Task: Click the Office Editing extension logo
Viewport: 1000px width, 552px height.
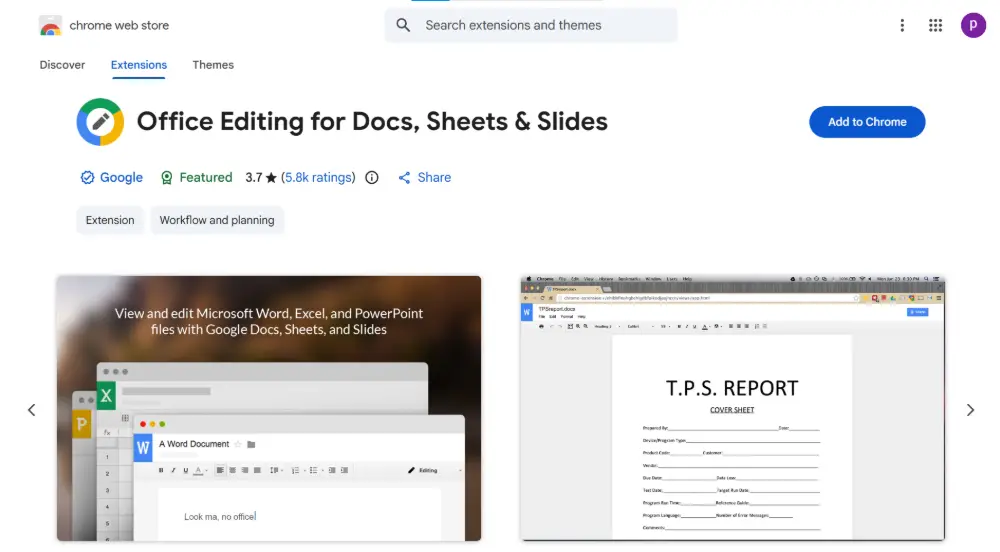Action: tap(100, 122)
